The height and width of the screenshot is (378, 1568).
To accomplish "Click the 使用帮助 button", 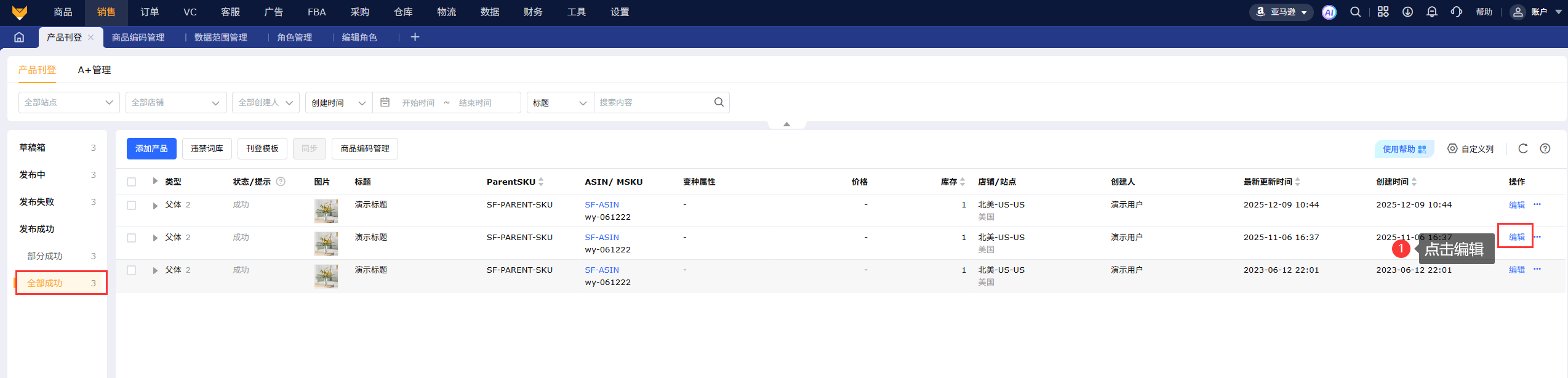I will point(1404,149).
